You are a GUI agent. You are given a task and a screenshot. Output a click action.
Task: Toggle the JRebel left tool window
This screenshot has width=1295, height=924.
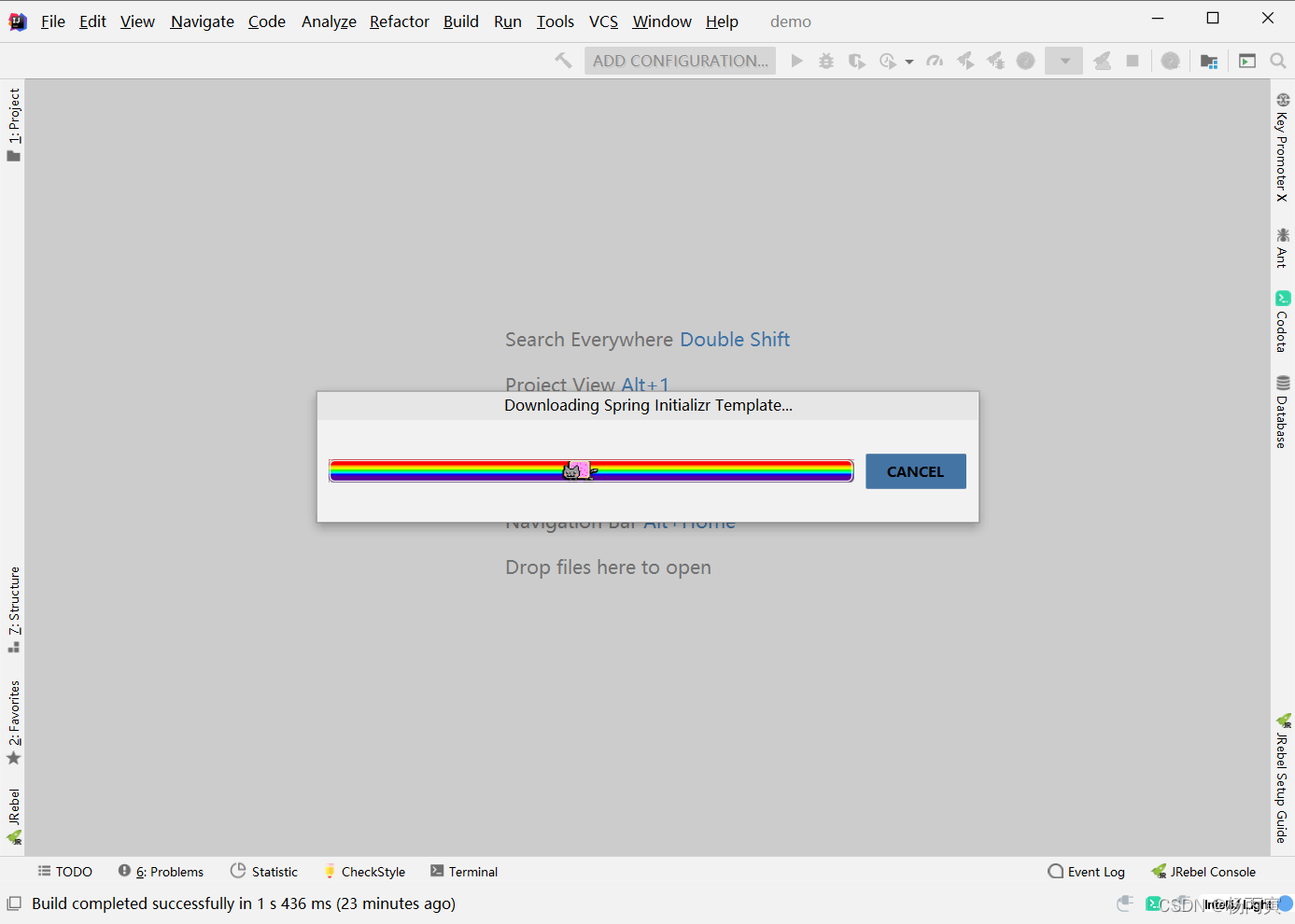(x=14, y=817)
